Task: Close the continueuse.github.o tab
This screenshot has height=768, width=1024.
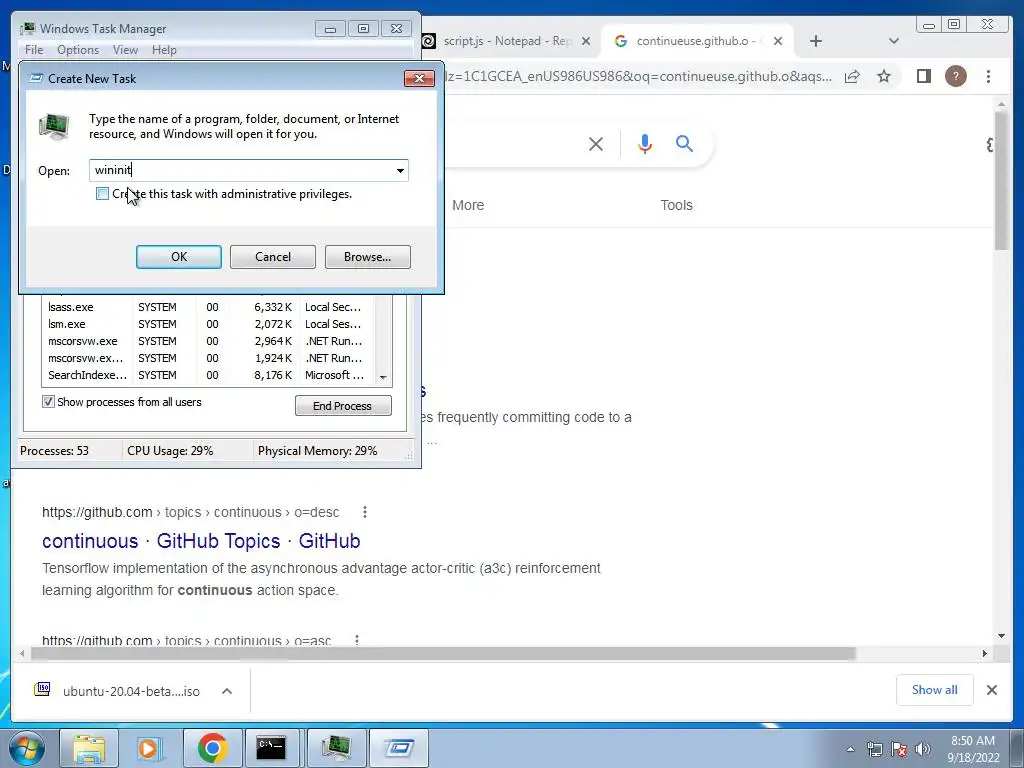Action: coord(778,41)
